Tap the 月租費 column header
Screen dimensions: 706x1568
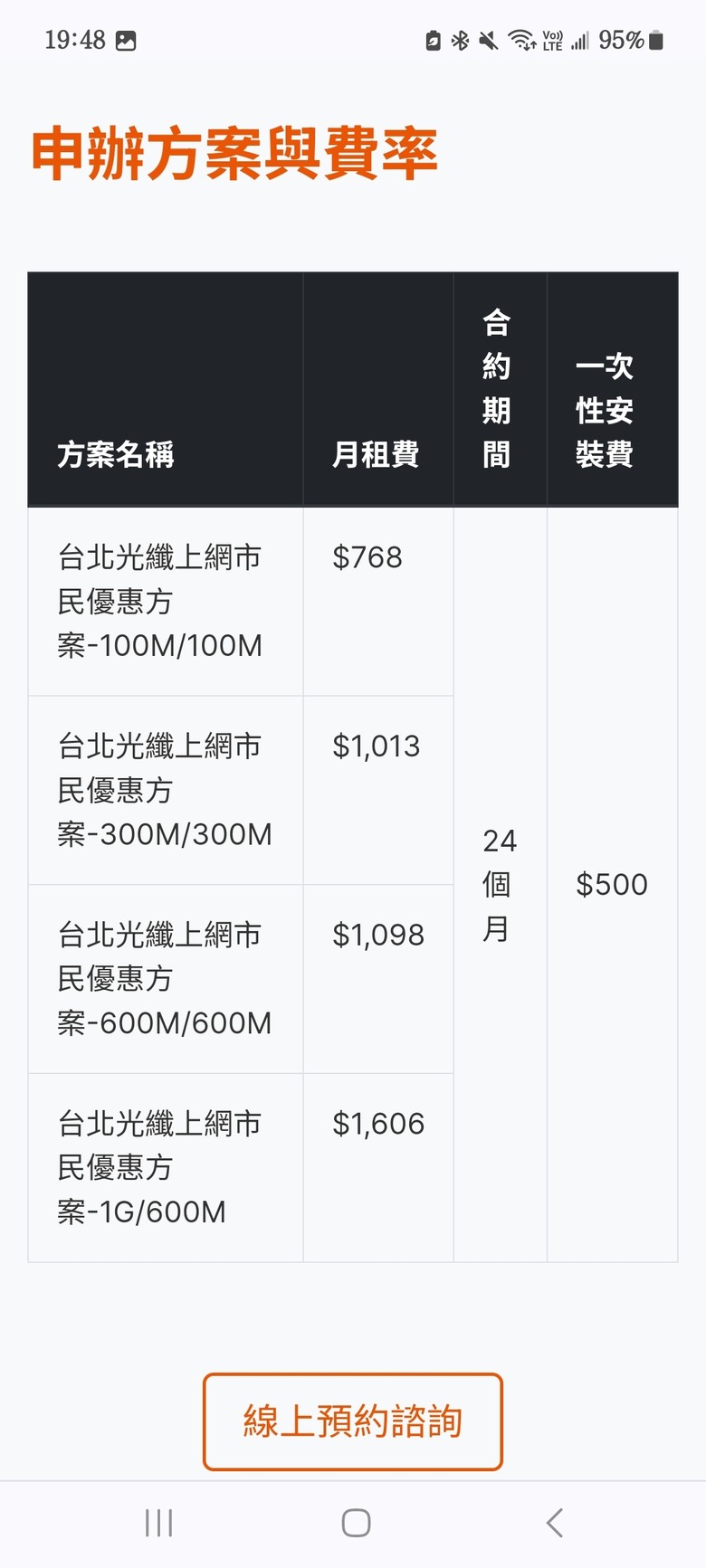pyautogui.click(x=376, y=454)
